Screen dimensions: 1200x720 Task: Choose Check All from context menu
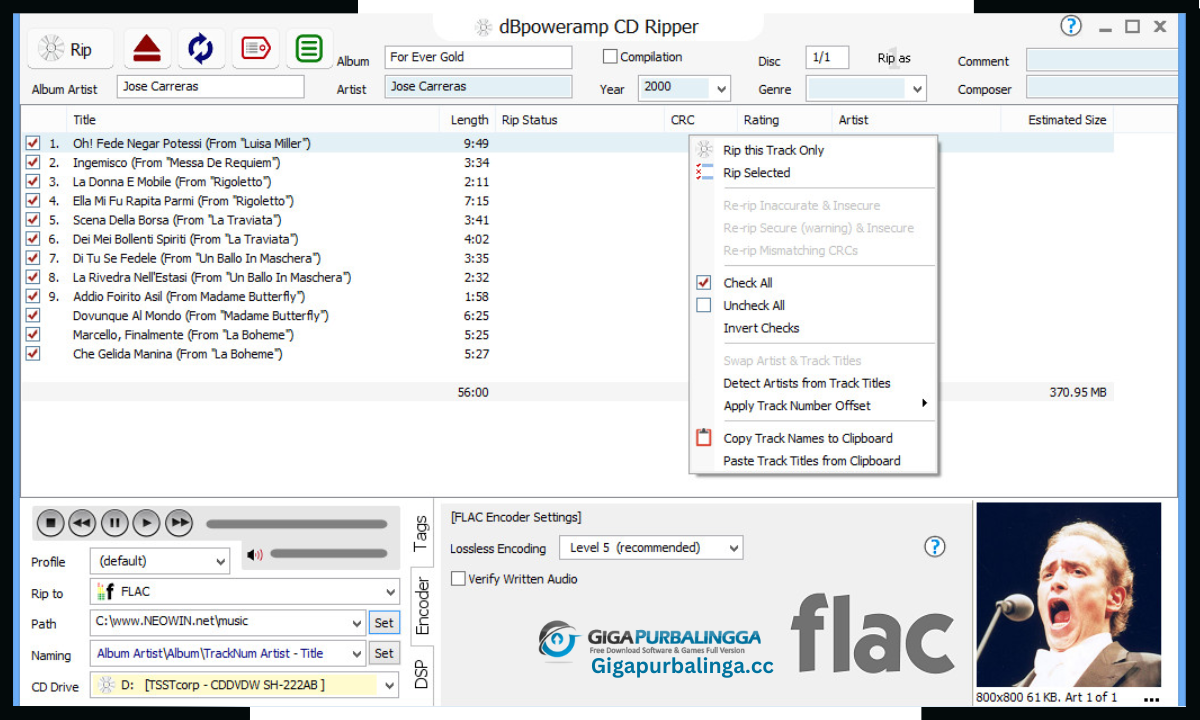(748, 283)
